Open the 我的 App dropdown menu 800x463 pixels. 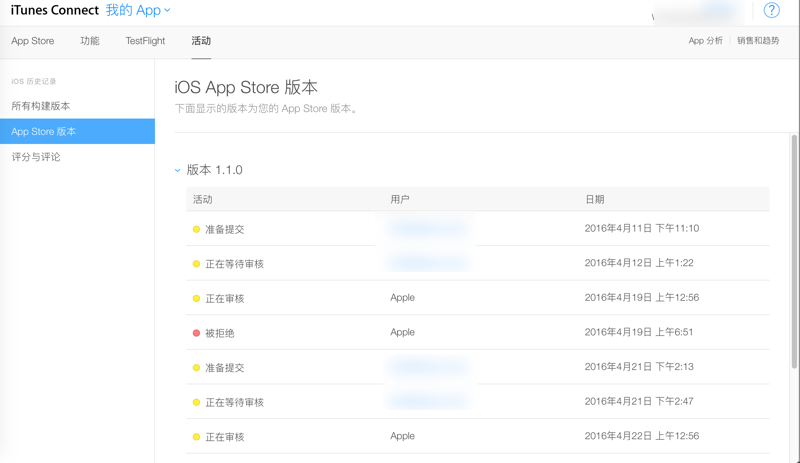138,11
